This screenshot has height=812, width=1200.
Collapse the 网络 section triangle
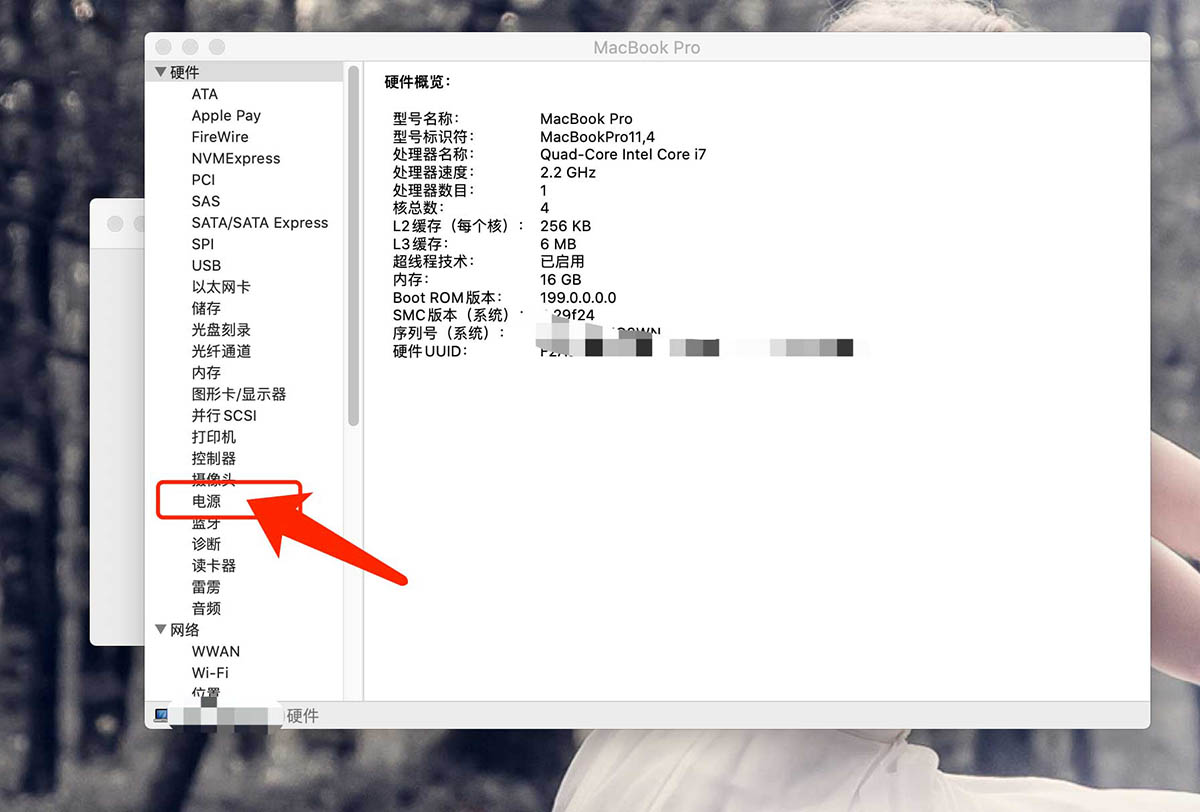point(161,630)
